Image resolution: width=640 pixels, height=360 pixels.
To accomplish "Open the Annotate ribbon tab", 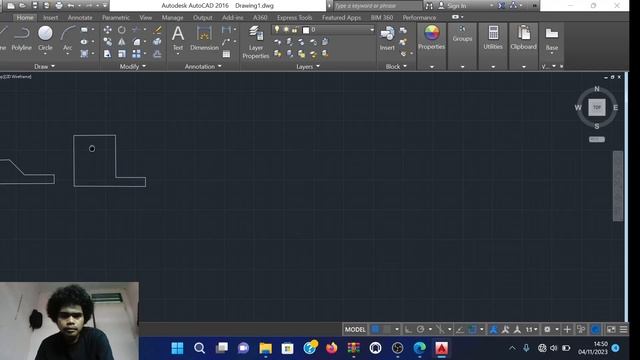I will pos(80,18).
